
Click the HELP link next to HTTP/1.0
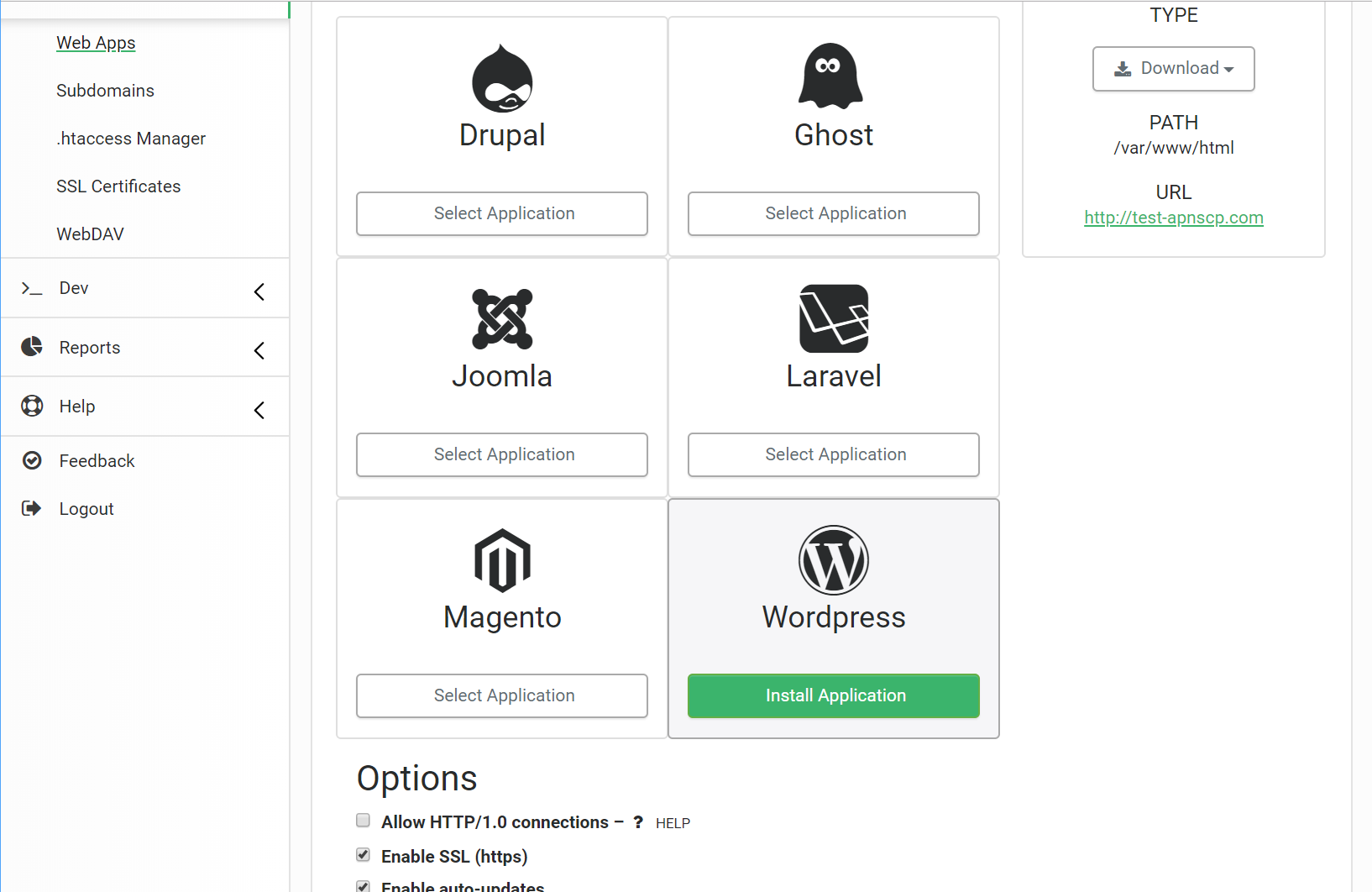673,823
